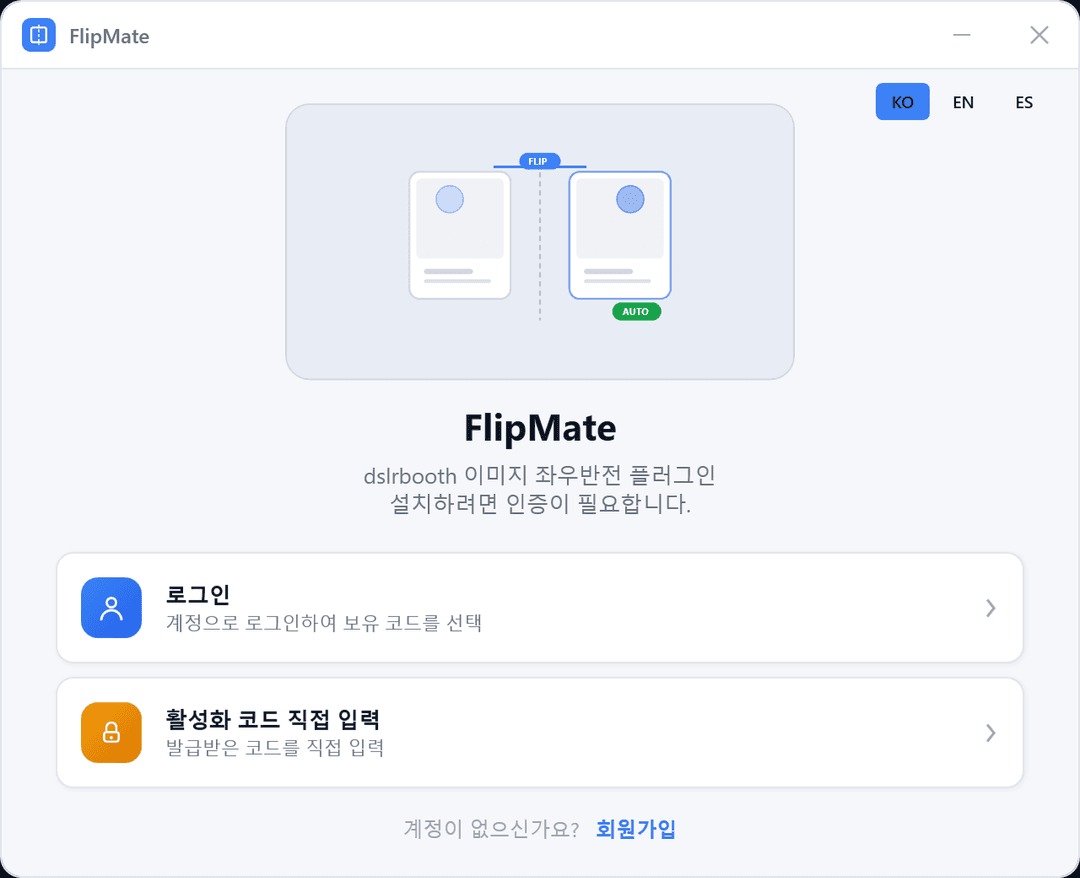Viewport: 1080px width, 878px height.
Task: Click the FlipMate logo icon in the title bar
Action: tap(39, 35)
